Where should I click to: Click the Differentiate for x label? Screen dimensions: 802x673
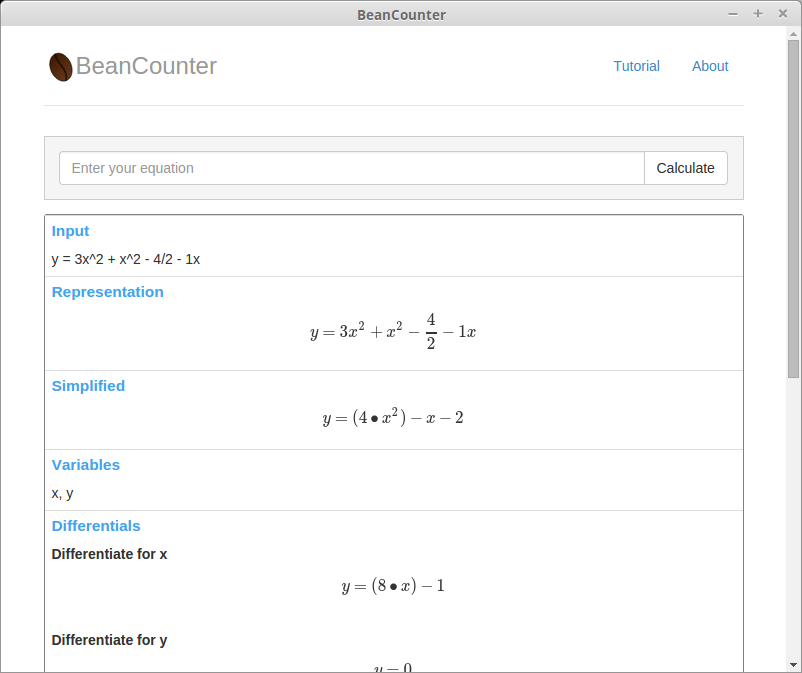pyautogui.click(x=109, y=554)
